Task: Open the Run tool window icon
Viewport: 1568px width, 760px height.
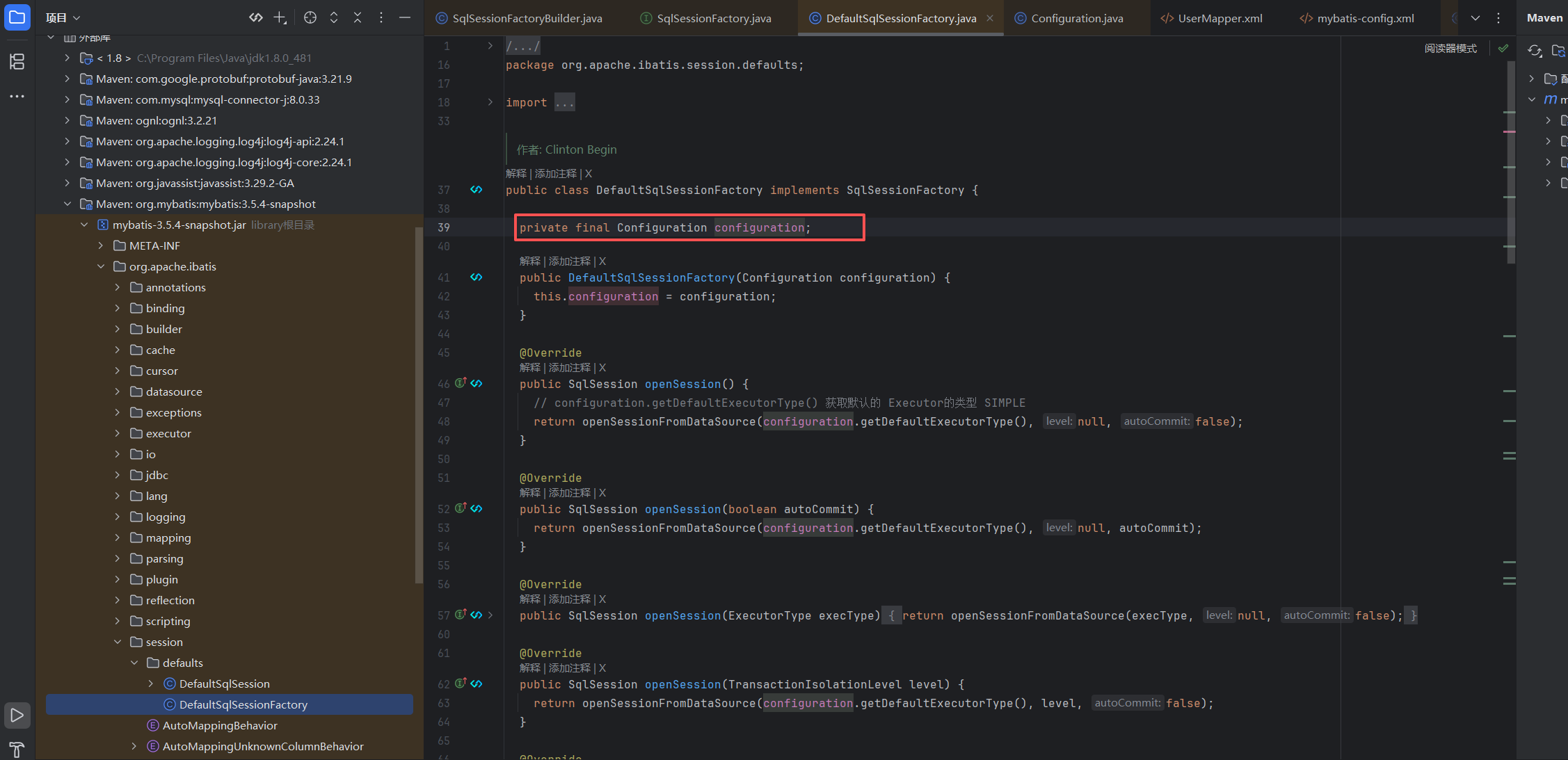Action: (x=17, y=715)
